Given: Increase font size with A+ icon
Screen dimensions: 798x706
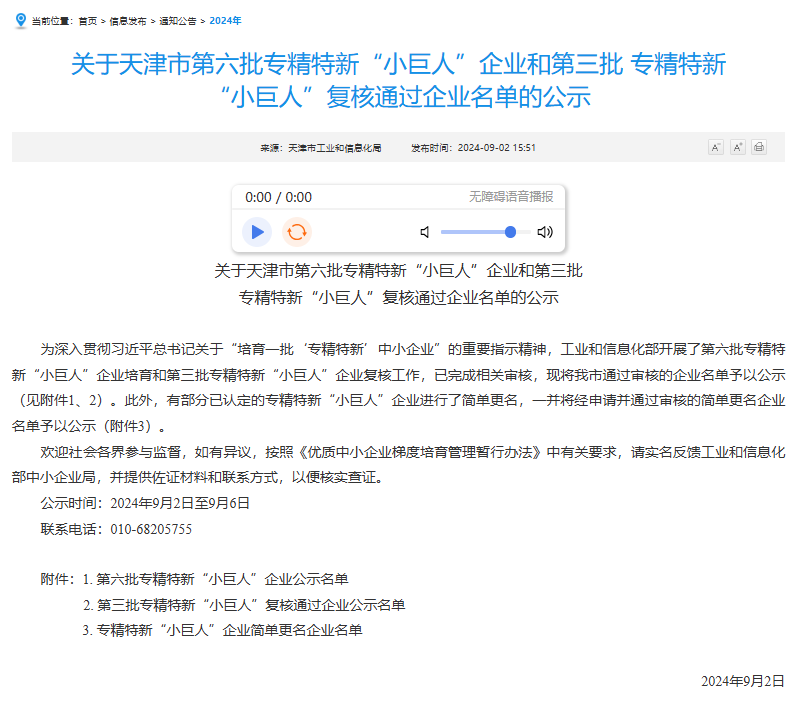Looking at the screenshot, I should 737,147.
